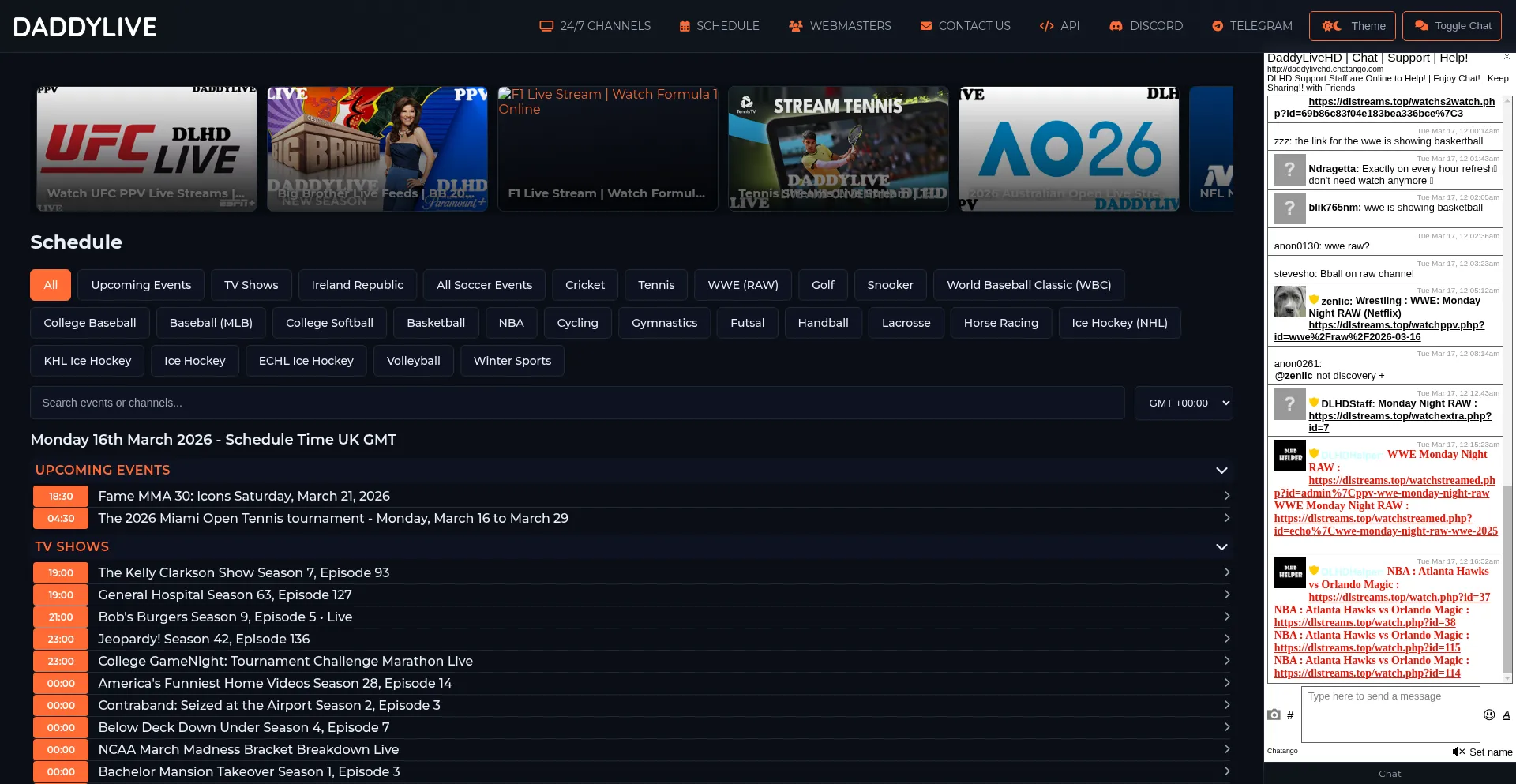This screenshot has height=784, width=1516.
Task: Filter by Upcoming Events
Action: tap(141, 285)
